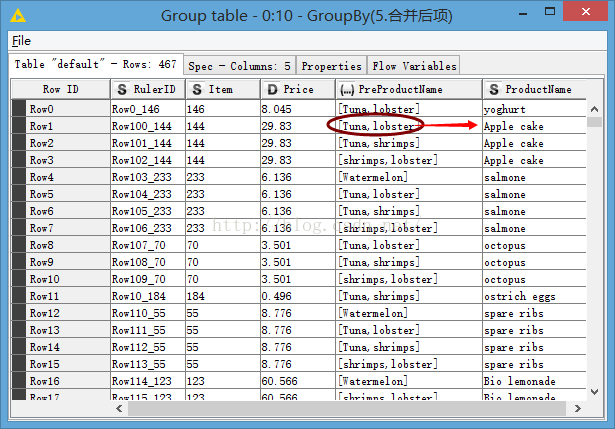Click the Price cell 0.496
615x429 pixels.
pos(298,296)
